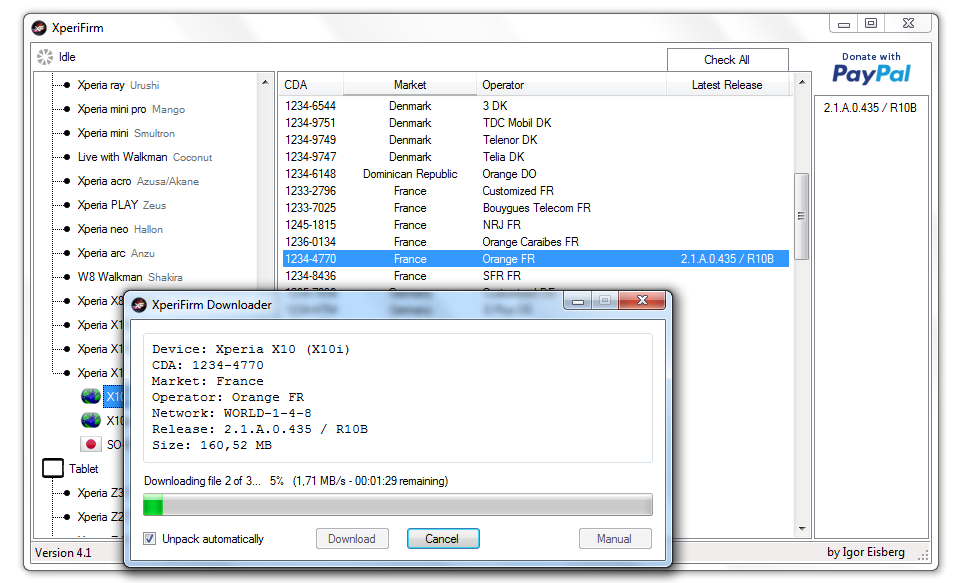Image resolution: width=958 pixels, height=583 pixels.
Task: Select Xperia mini pro Mango device
Action: coord(131,109)
